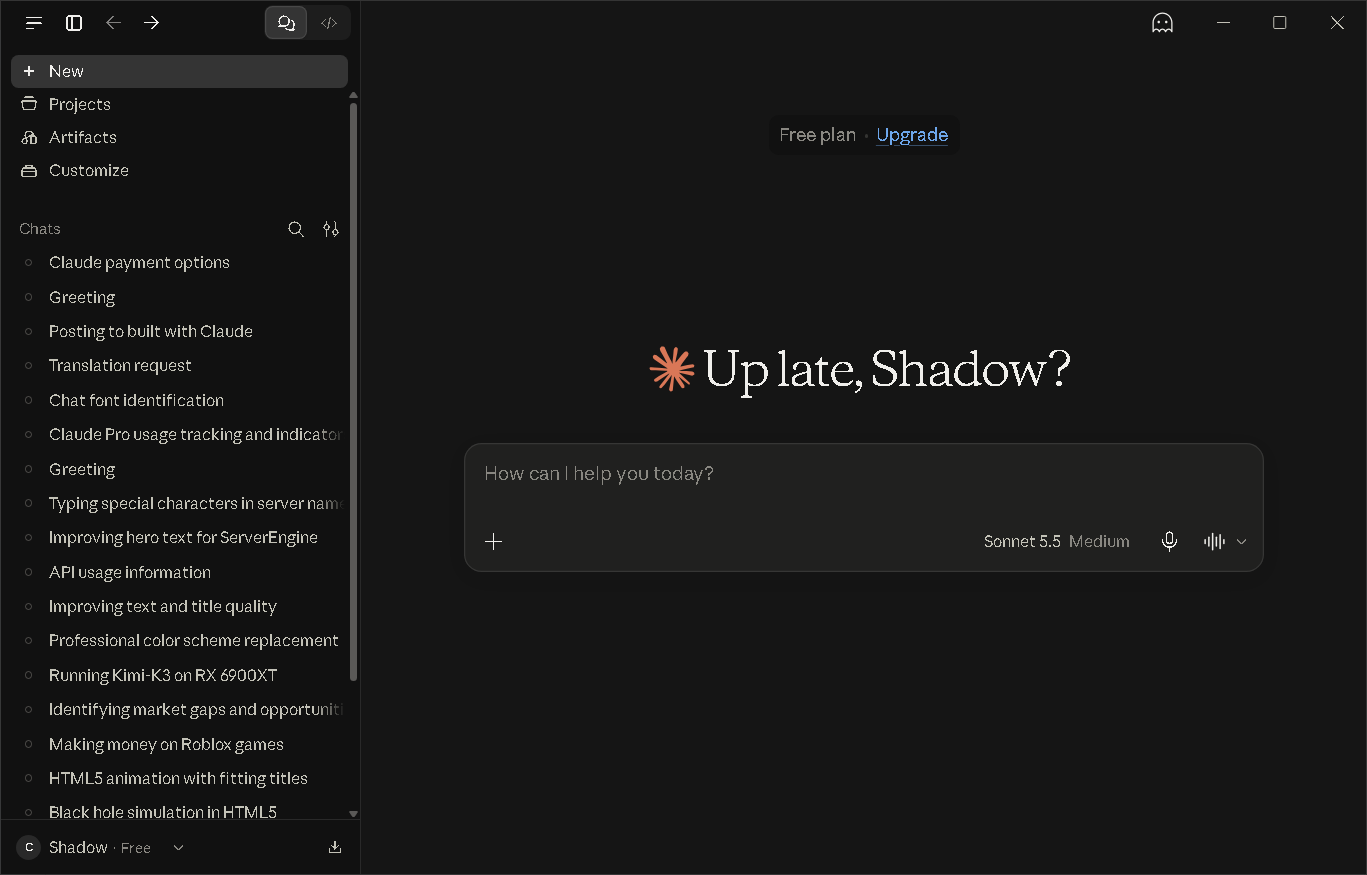Open the chat filter settings icon
The image size is (1367, 875).
point(331,229)
